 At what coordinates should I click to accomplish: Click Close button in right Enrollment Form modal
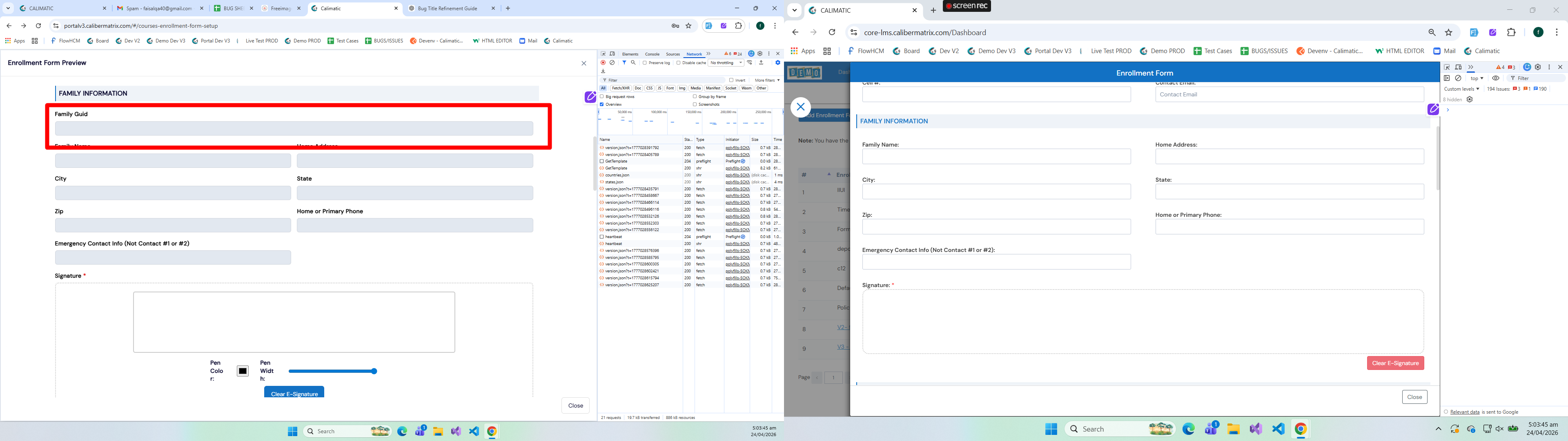(1414, 397)
